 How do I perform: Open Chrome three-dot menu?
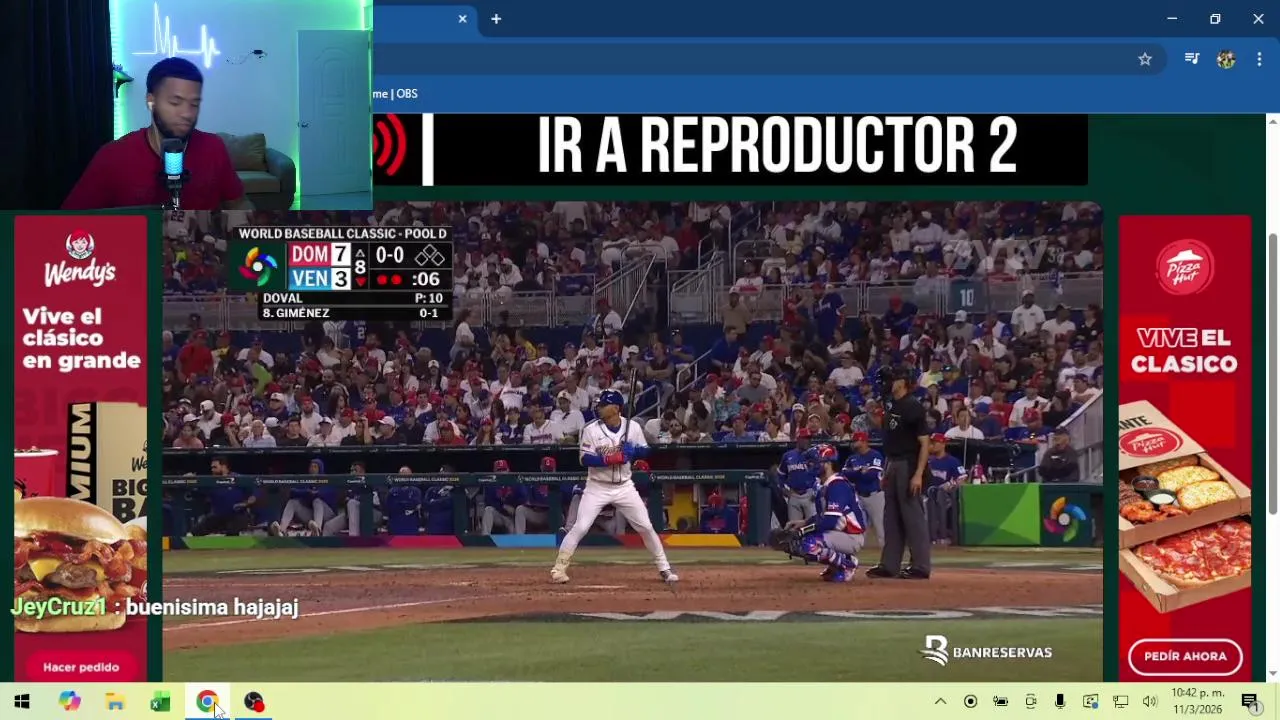[x=1259, y=60]
